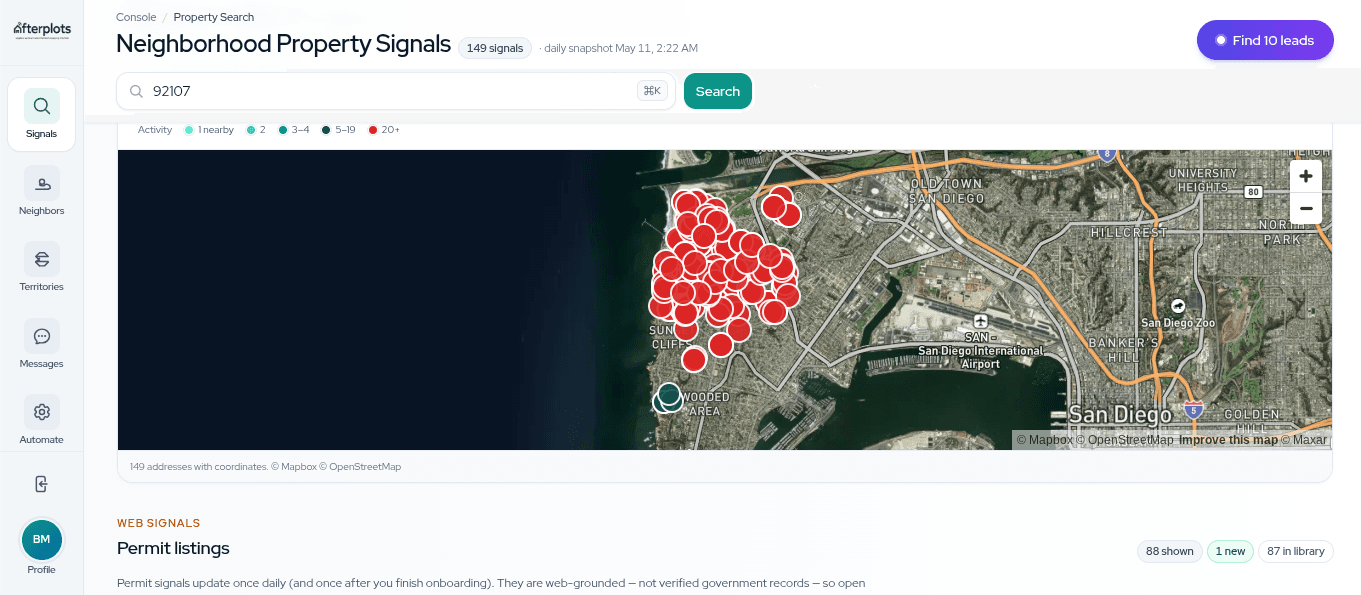
Task: Click the teal Search button
Action: (717, 91)
